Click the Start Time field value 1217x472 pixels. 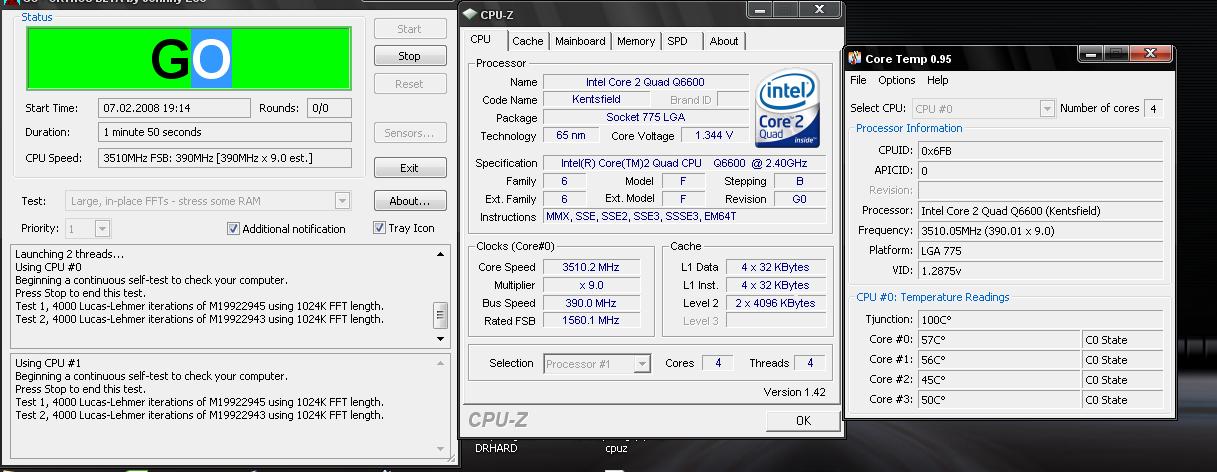175,108
